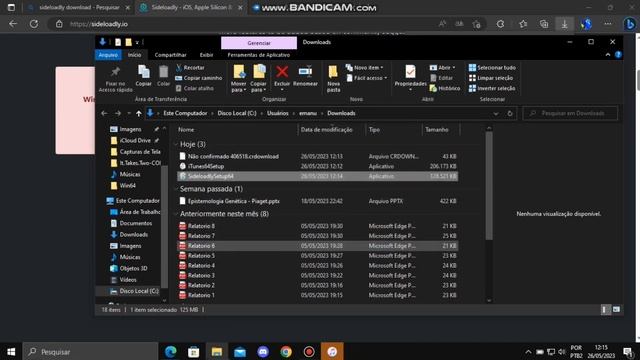Click Este Computador breadcrumb
Image resolution: width=640 pixels, height=360 pixels.
[185, 113]
